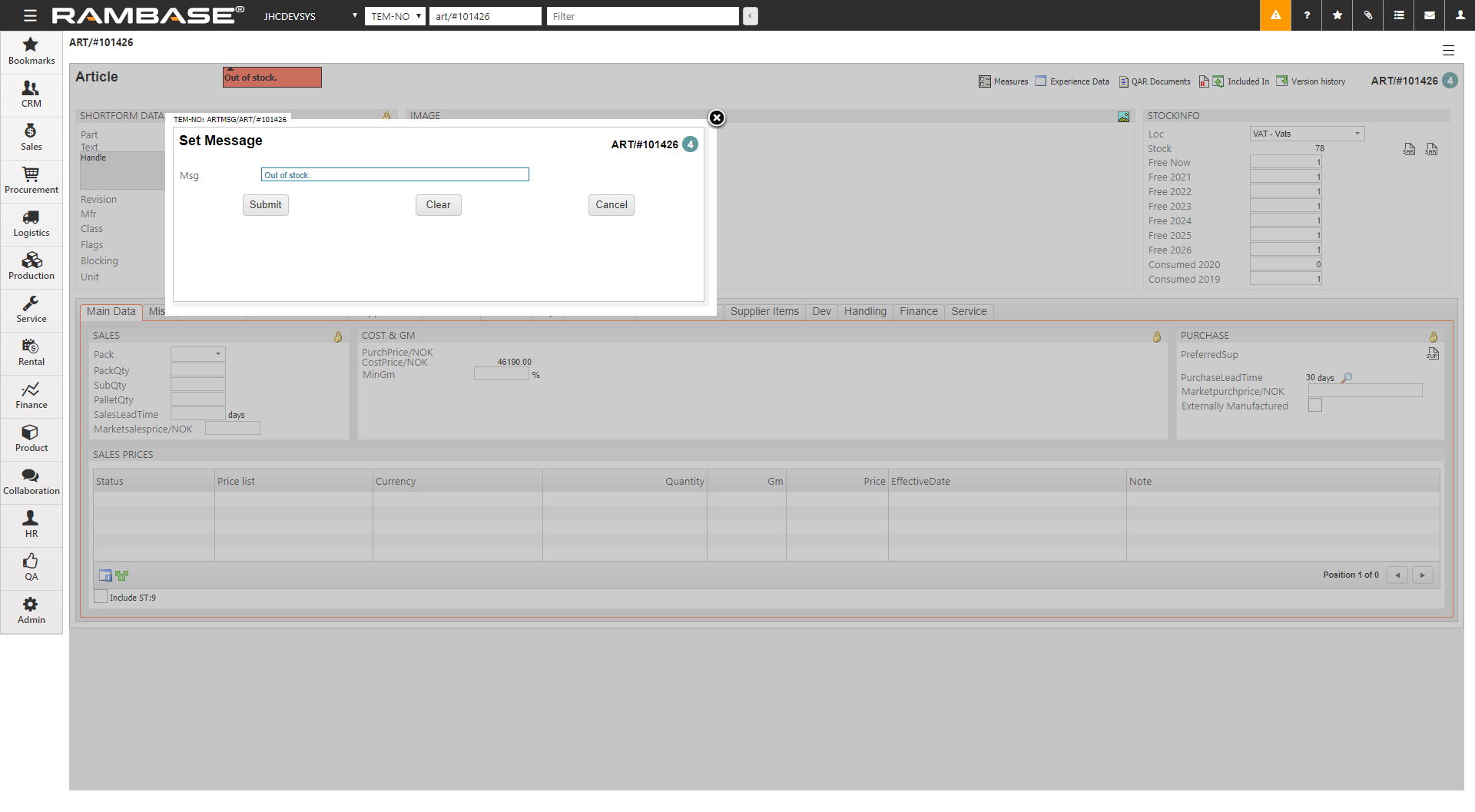Open the Rental module
This screenshot has width=1475, height=812.
click(31, 353)
